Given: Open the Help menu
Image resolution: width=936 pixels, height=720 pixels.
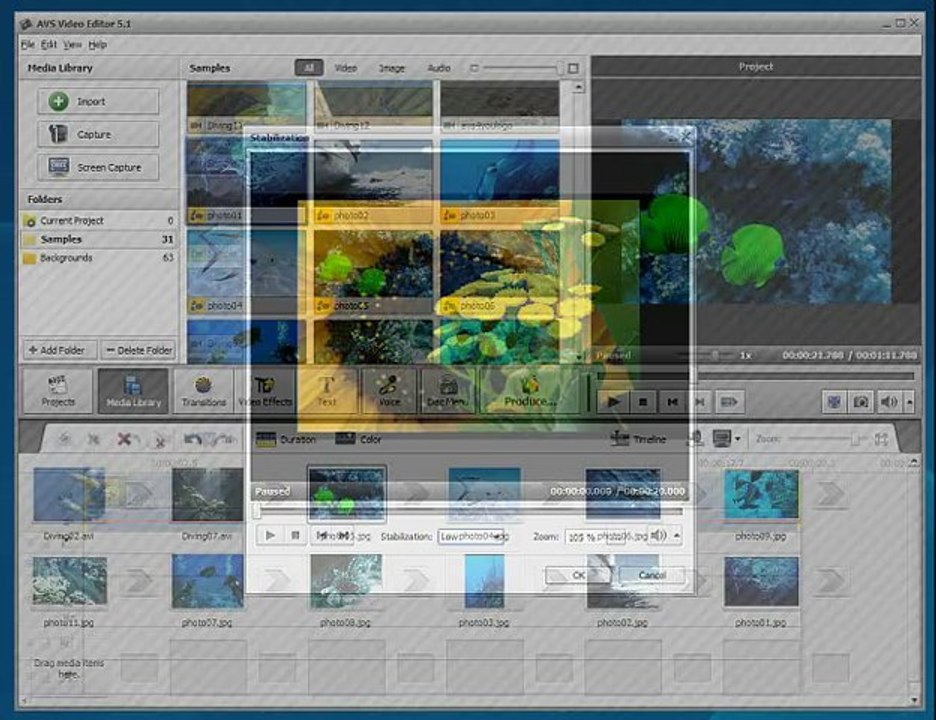Looking at the screenshot, I should pyautogui.click(x=97, y=45).
